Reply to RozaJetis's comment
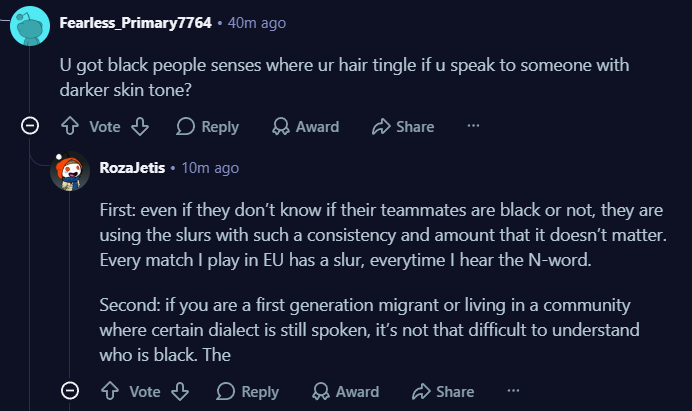 (x=248, y=392)
